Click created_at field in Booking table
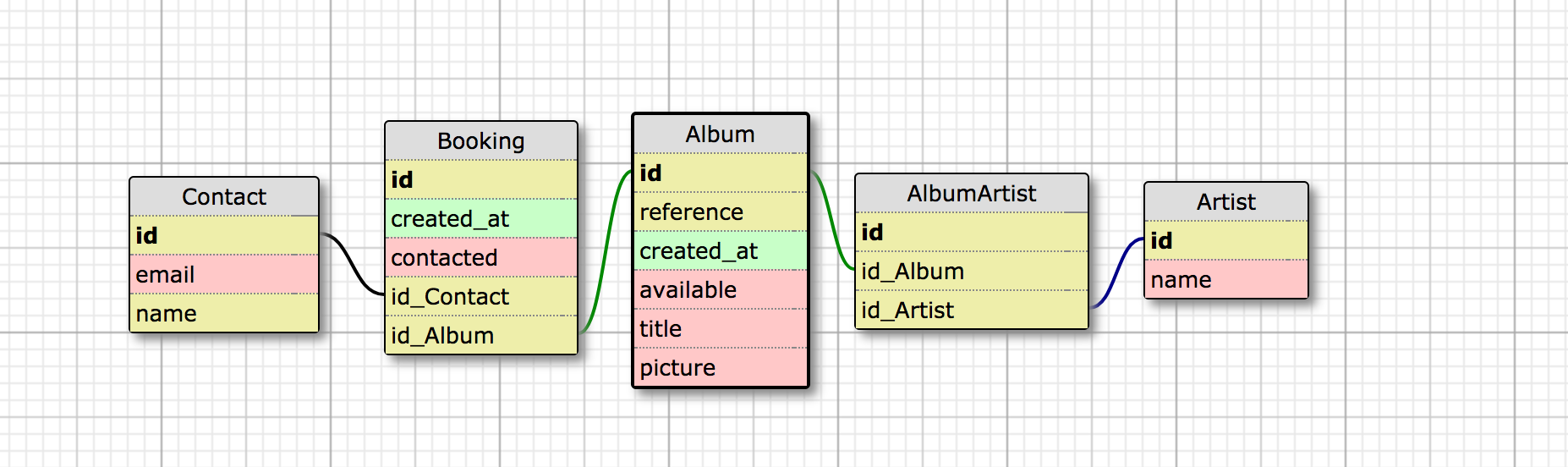This screenshot has height=467, width=1568. [x=481, y=218]
